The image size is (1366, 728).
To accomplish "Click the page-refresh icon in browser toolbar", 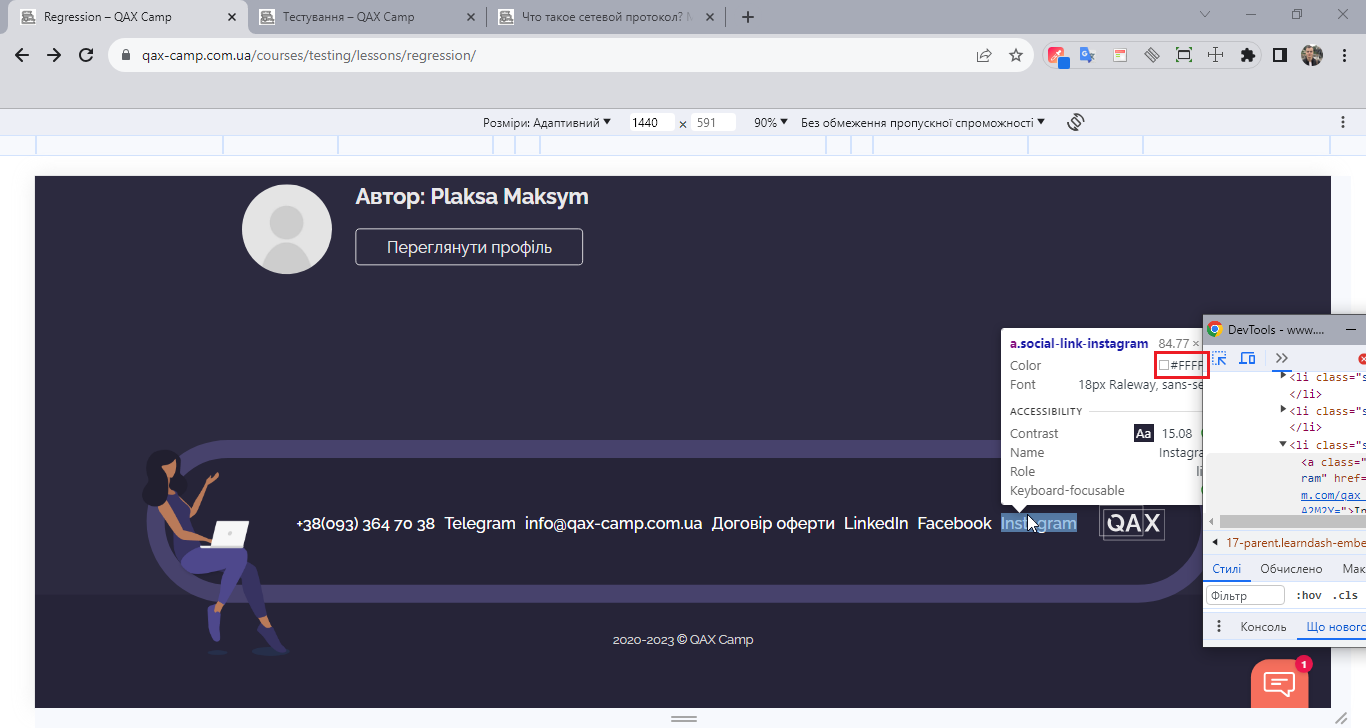I will click(85, 55).
